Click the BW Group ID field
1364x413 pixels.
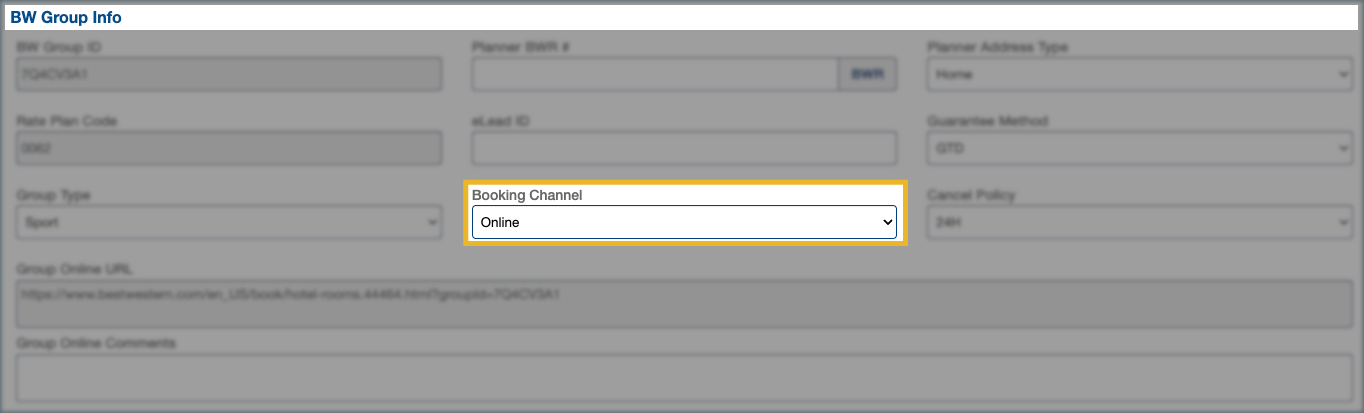coord(228,74)
